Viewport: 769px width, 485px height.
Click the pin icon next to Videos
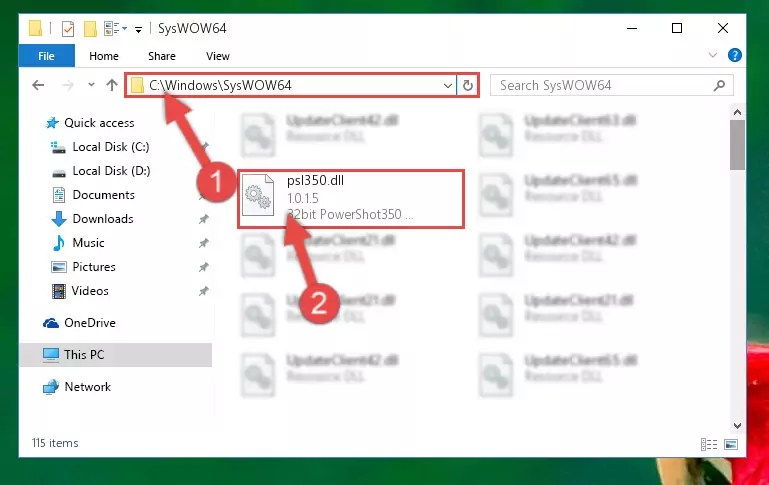[x=204, y=291]
